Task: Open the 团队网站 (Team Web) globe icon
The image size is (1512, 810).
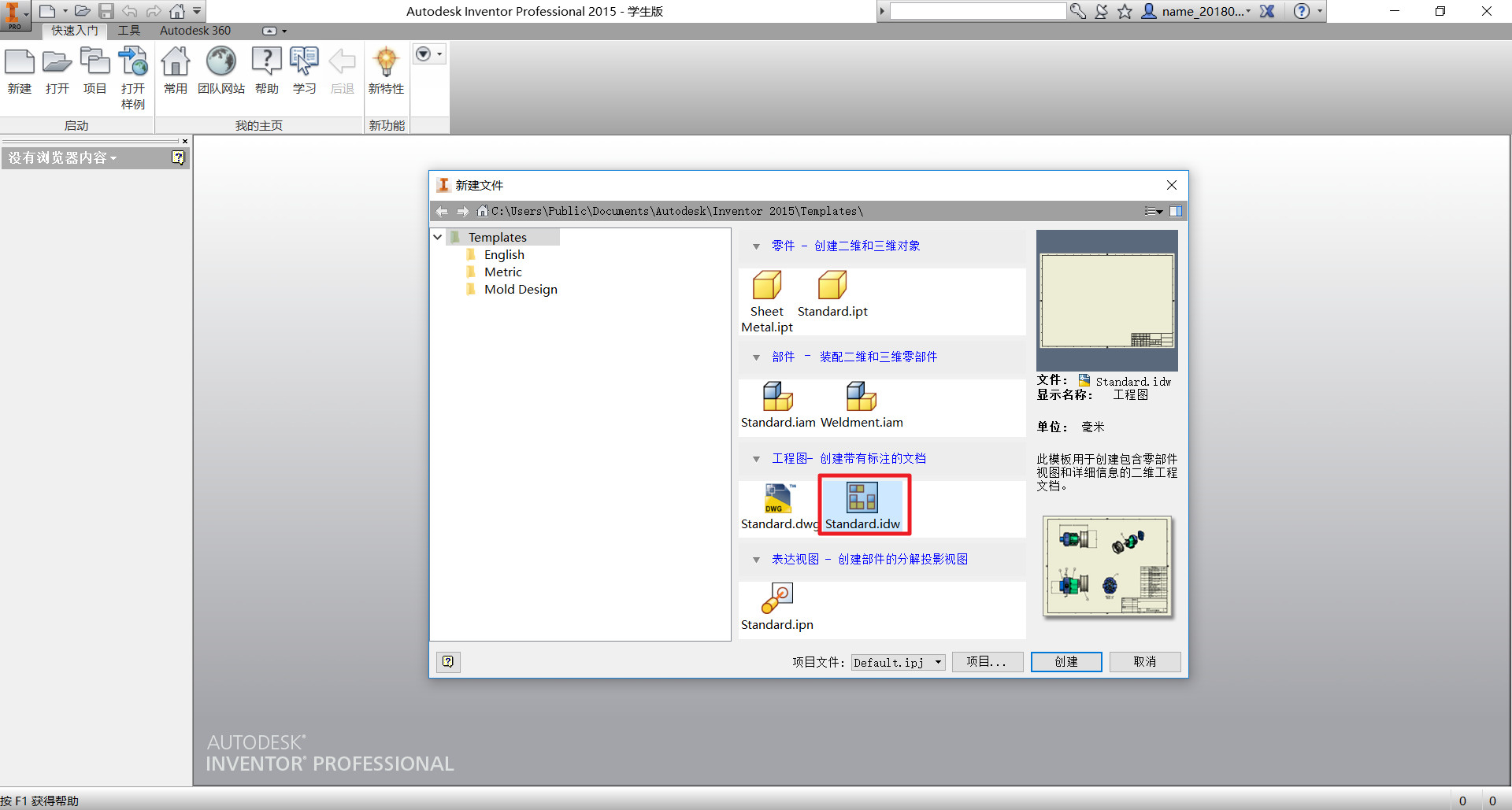Action: click(x=221, y=71)
